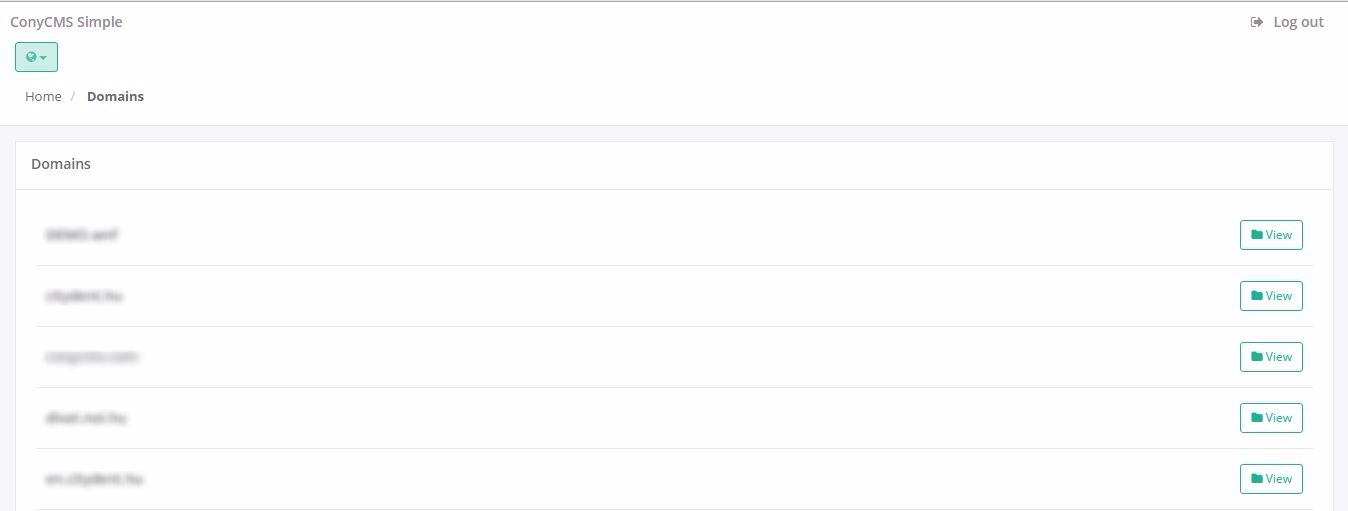Open the globe language dropdown
Image resolution: width=1348 pixels, height=511 pixels.
[x=36, y=57]
